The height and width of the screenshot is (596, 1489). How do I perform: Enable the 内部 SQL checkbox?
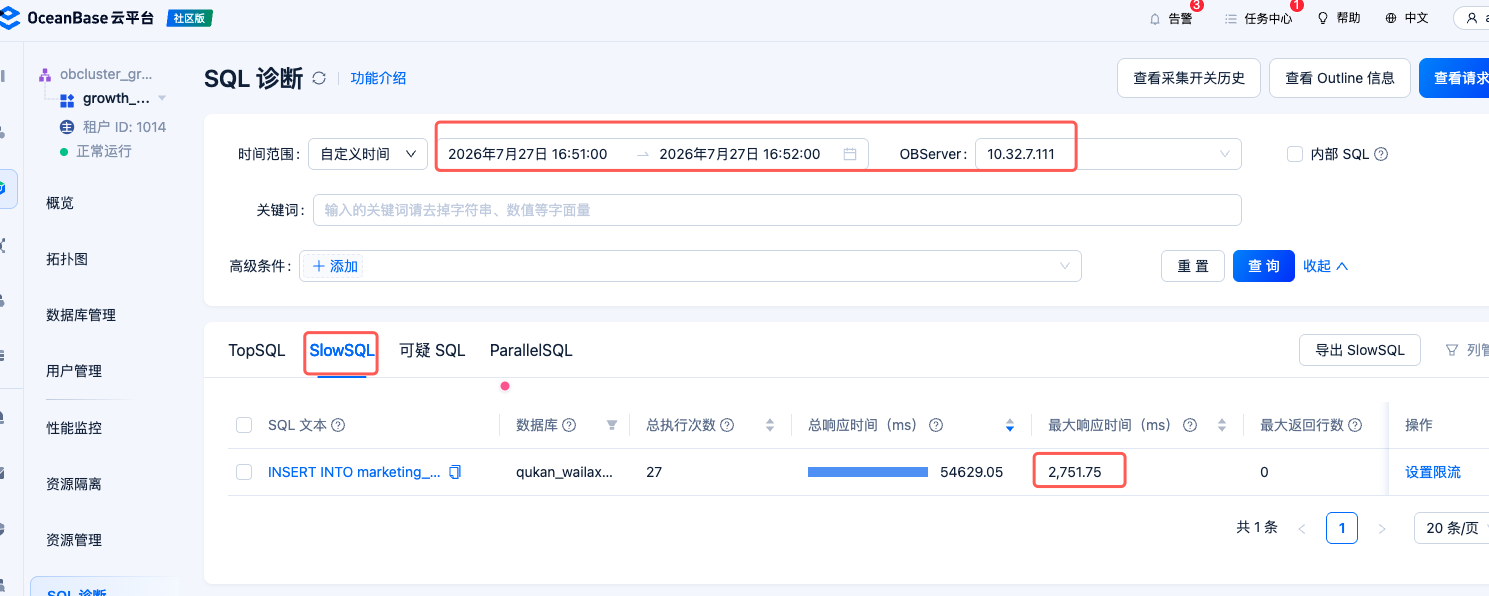click(x=1295, y=154)
